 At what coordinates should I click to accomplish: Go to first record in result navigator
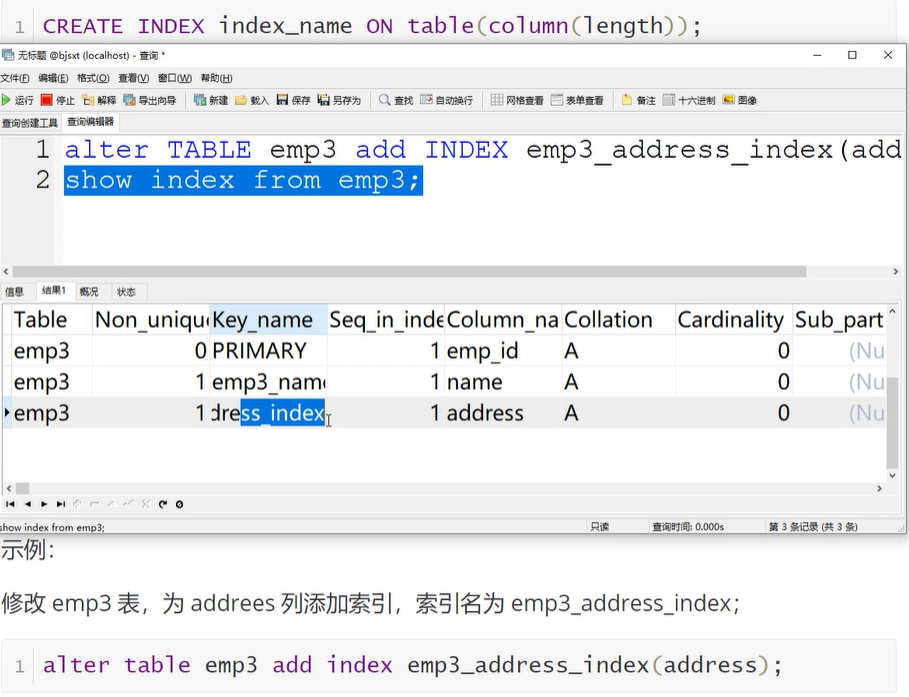pos(10,504)
